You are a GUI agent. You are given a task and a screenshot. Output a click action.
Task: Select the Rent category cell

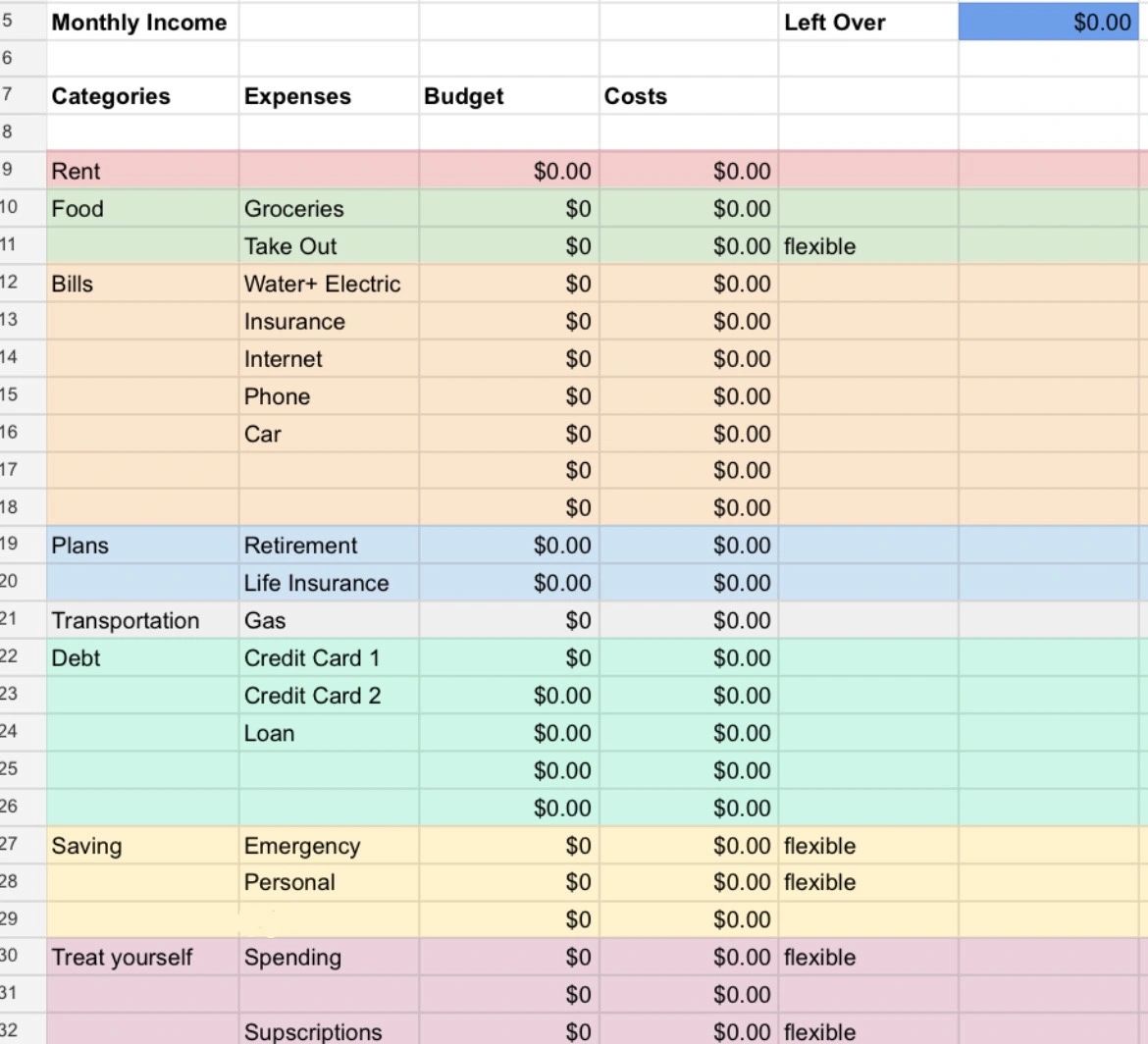(143, 171)
